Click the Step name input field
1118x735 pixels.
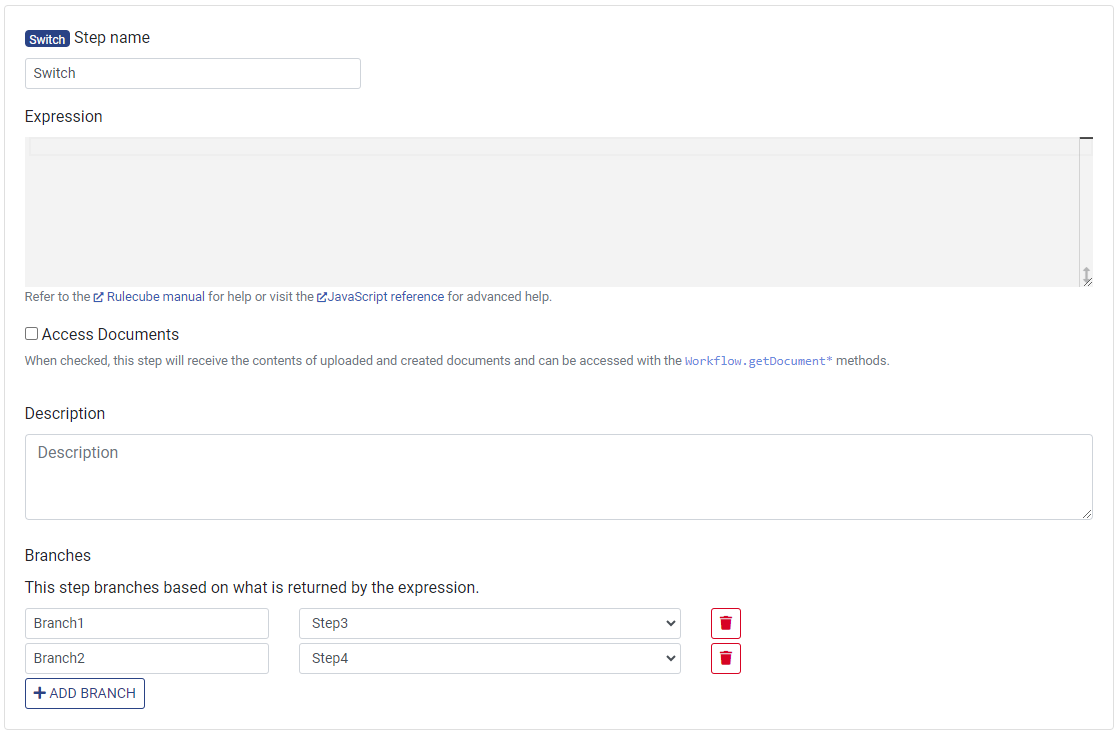click(x=192, y=73)
